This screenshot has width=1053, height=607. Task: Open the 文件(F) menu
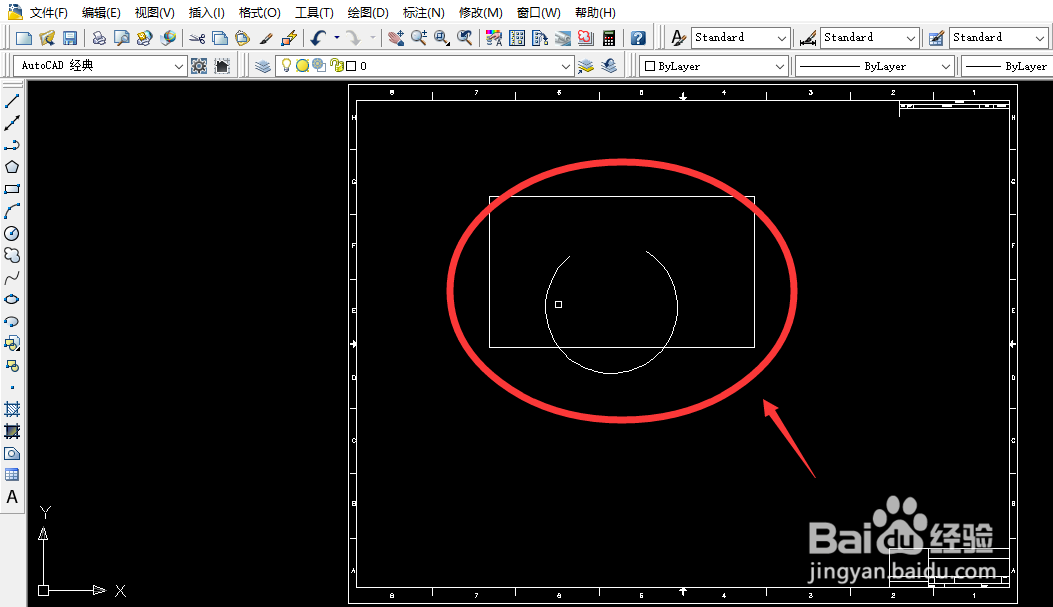(x=48, y=13)
